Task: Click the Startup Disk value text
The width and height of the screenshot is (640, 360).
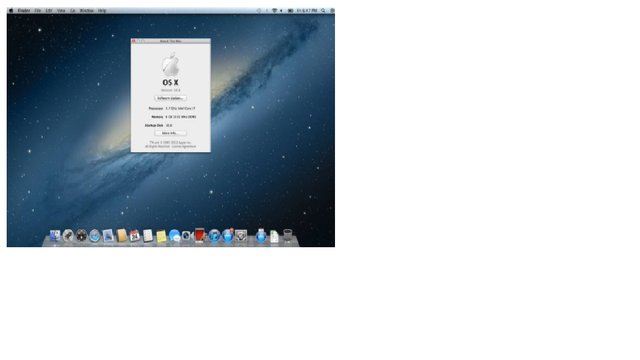Action: tap(169, 125)
